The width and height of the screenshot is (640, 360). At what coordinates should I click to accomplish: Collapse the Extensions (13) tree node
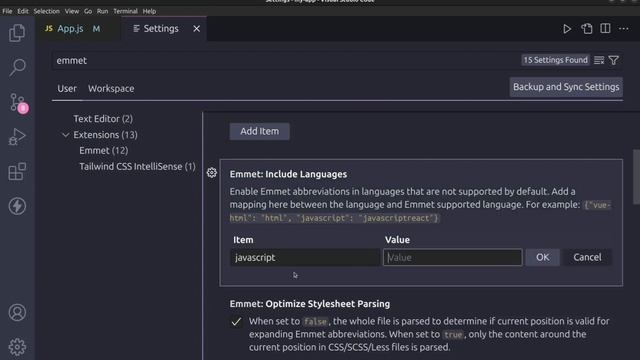click(65, 135)
